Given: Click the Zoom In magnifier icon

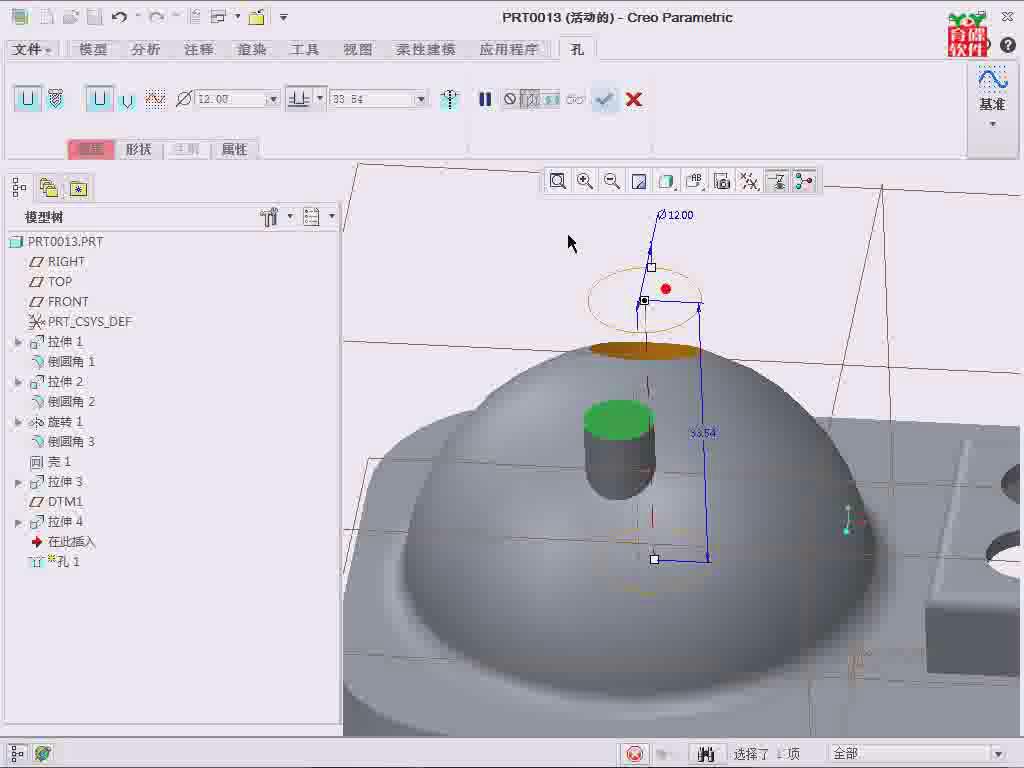Looking at the screenshot, I should point(585,181).
